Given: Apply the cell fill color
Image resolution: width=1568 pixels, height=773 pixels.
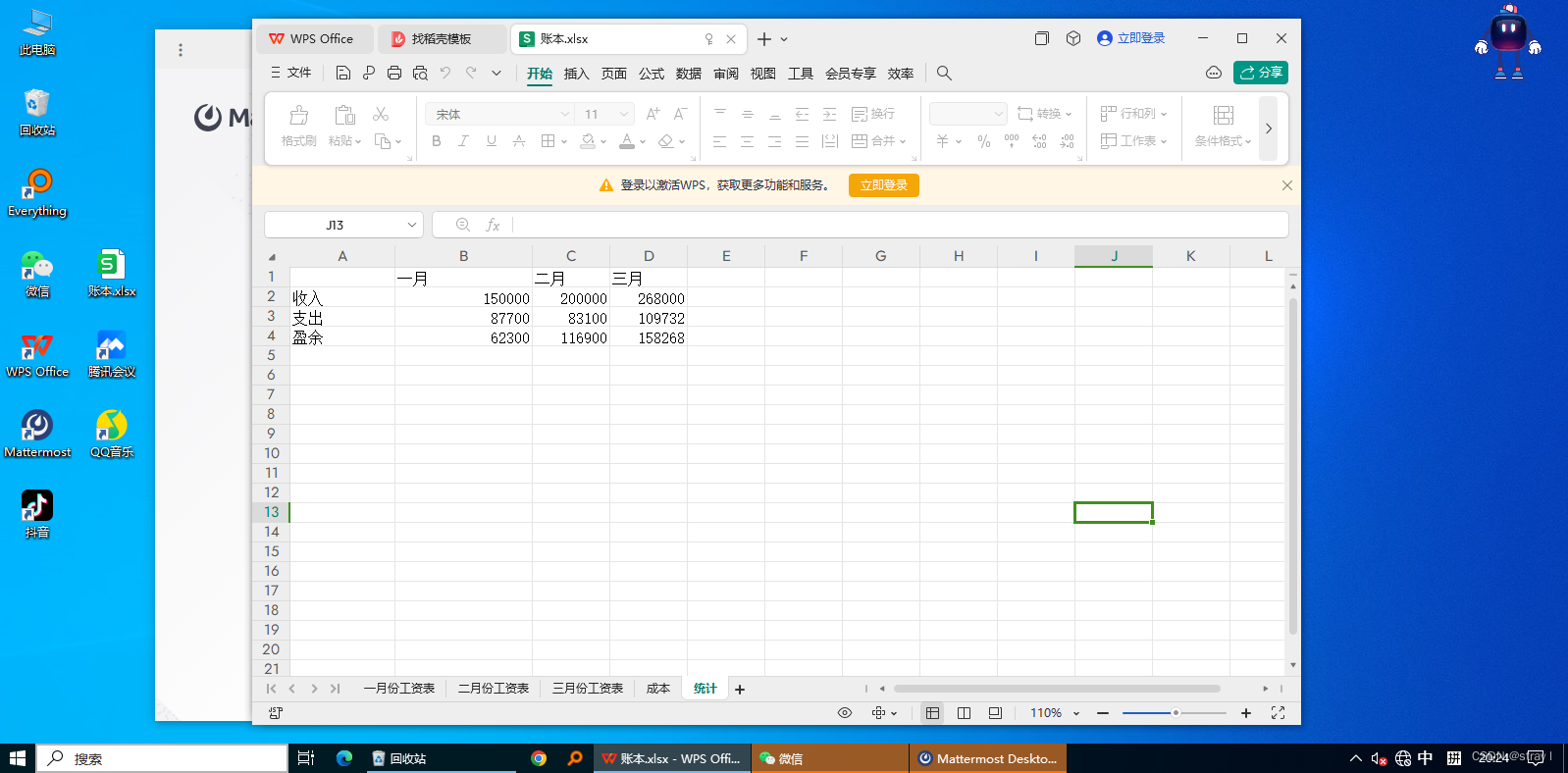Looking at the screenshot, I should (x=587, y=141).
